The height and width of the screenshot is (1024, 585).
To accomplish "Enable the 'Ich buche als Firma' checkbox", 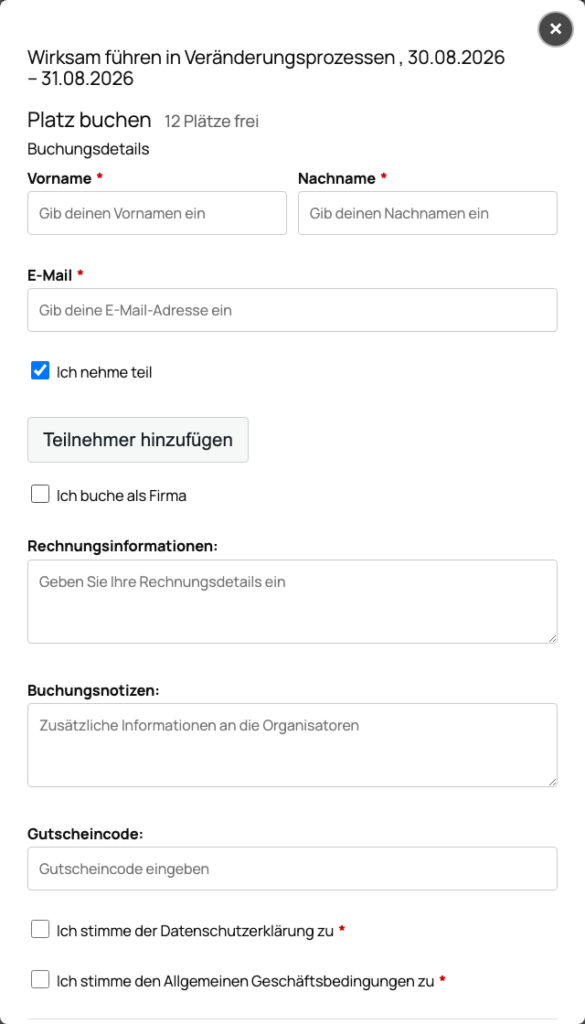I will click(40, 494).
